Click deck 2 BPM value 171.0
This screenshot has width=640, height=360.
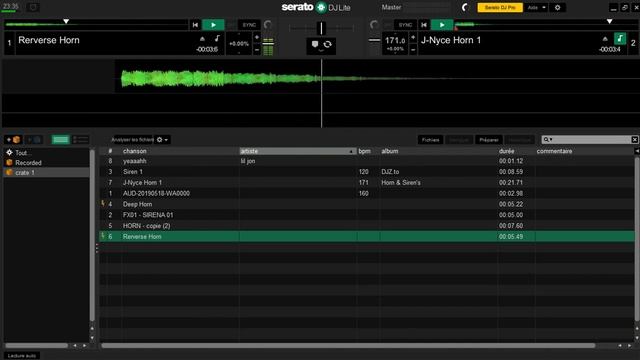(395, 40)
